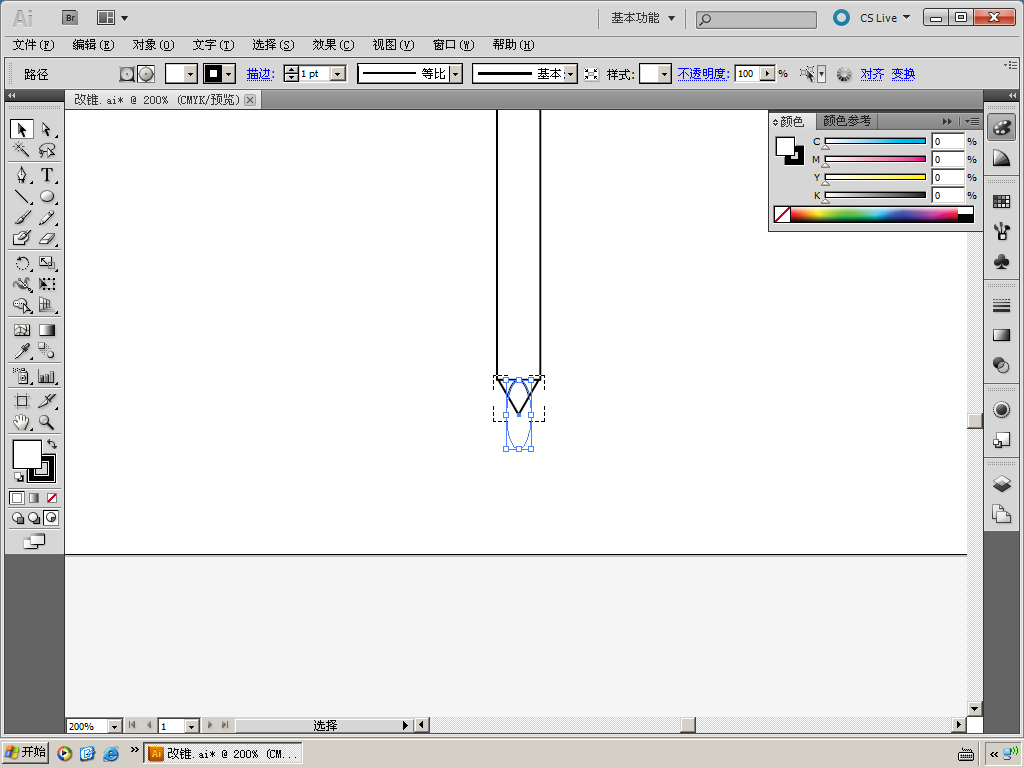Open stroke color dropdown in control bar

pos(228,74)
